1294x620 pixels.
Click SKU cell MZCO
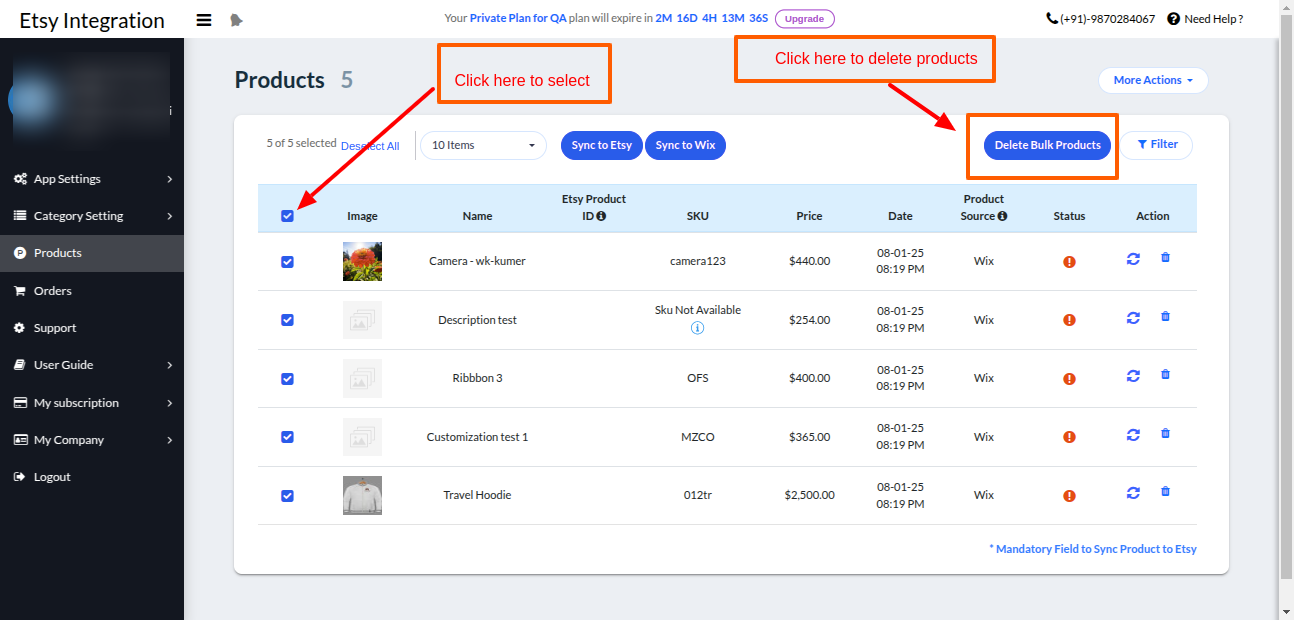coord(698,437)
